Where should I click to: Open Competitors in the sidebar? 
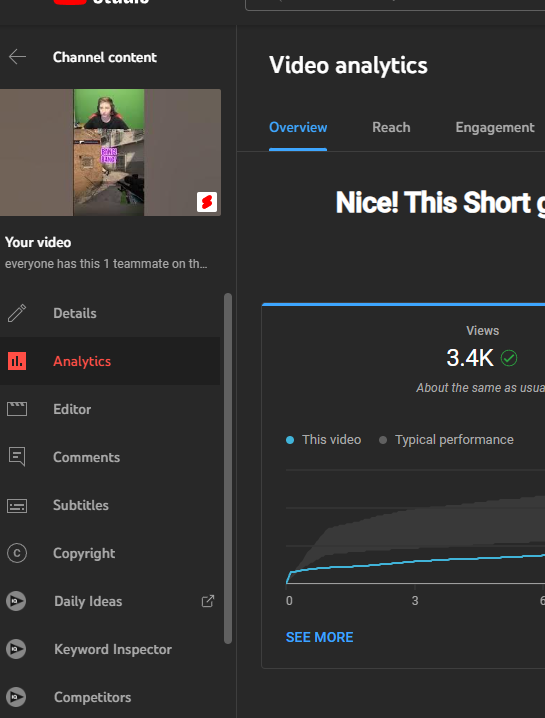click(x=110, y=697)
